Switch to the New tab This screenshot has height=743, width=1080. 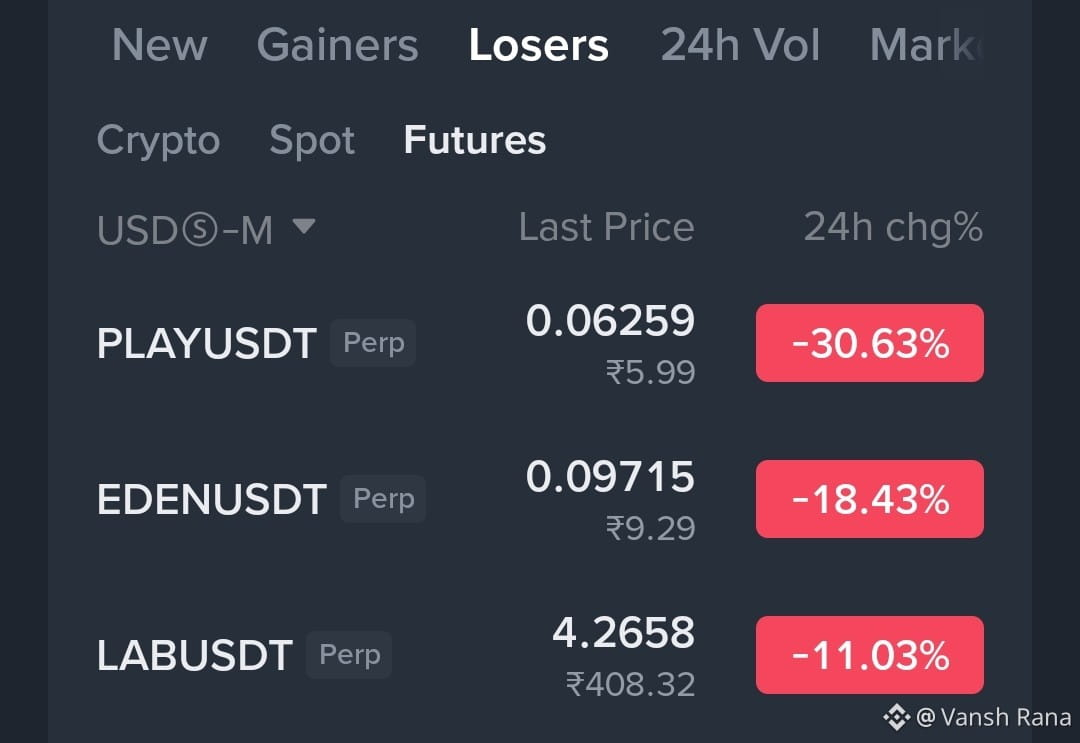pyautogui.click(x=160, y=45)
